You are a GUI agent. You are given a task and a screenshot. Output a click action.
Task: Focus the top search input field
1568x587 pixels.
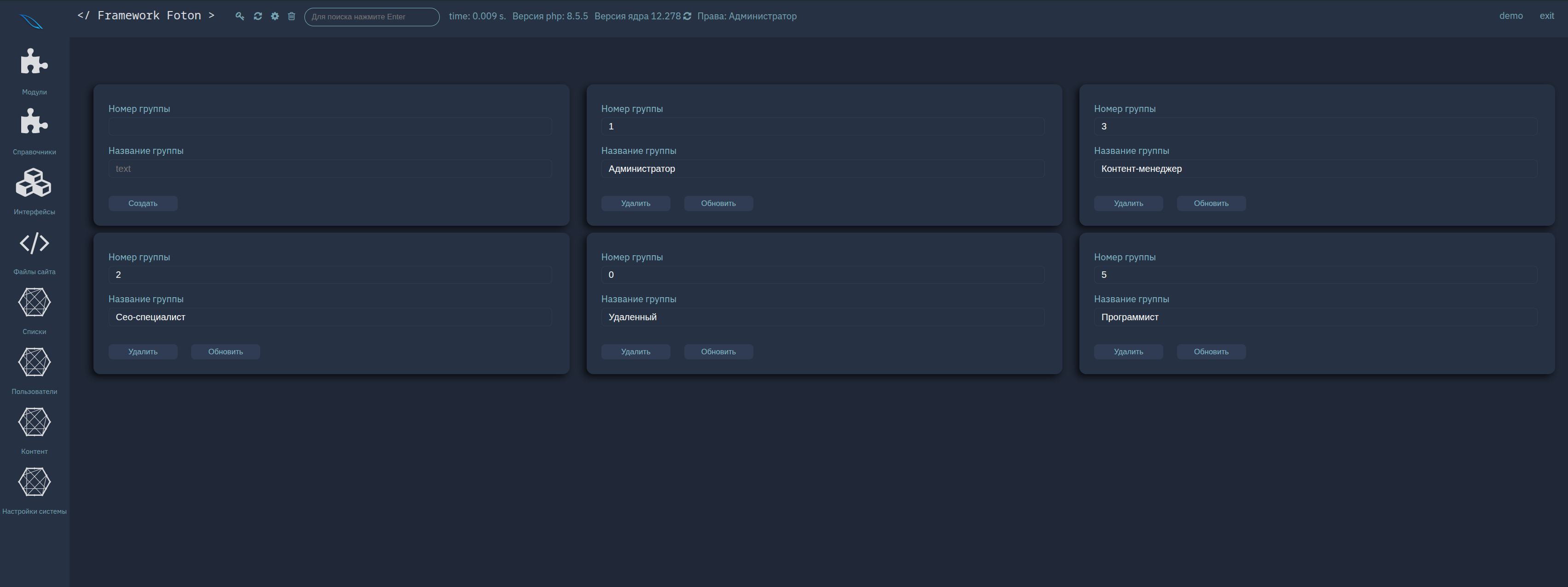(x=372, y=17)
